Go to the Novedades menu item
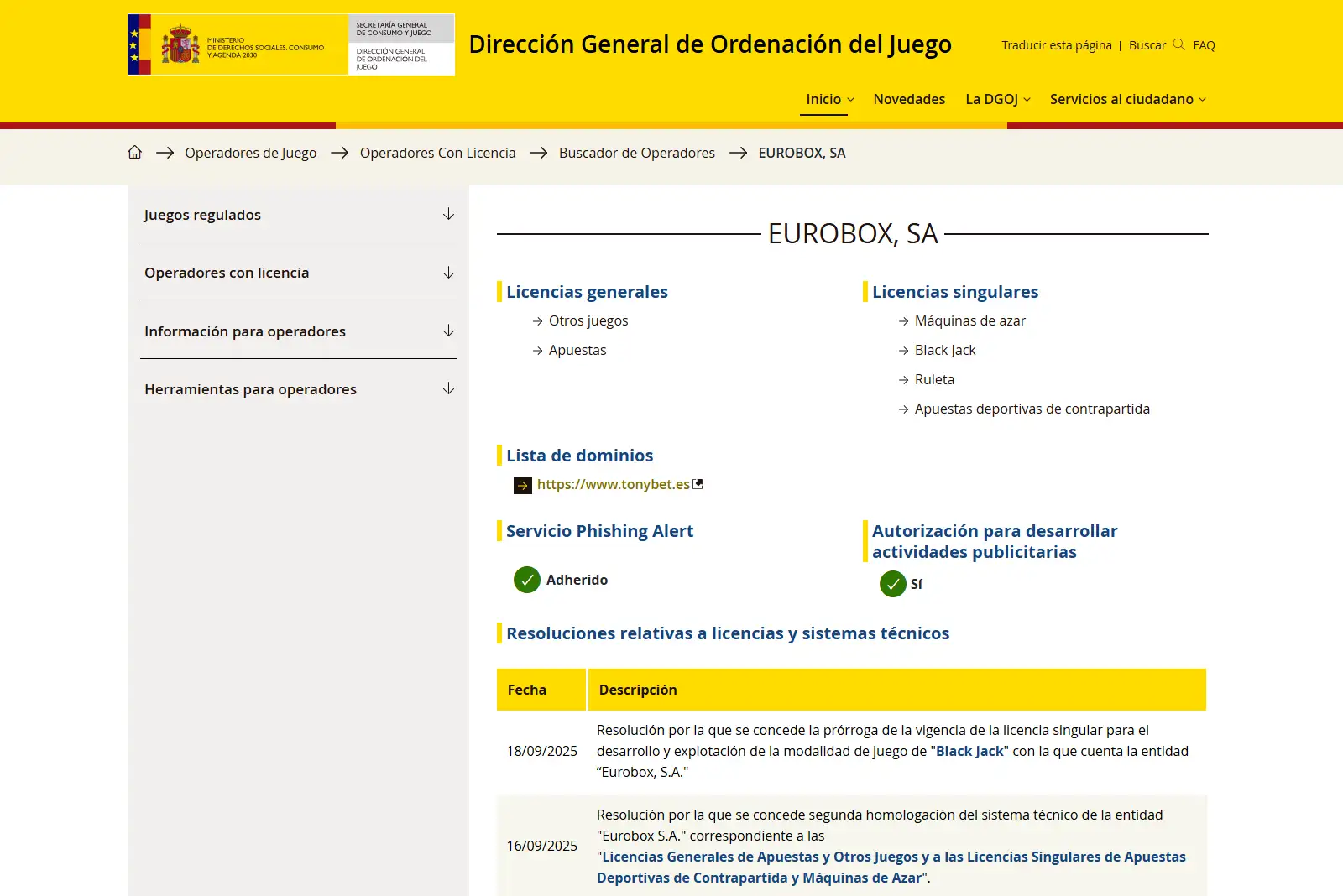 [909, 99]
